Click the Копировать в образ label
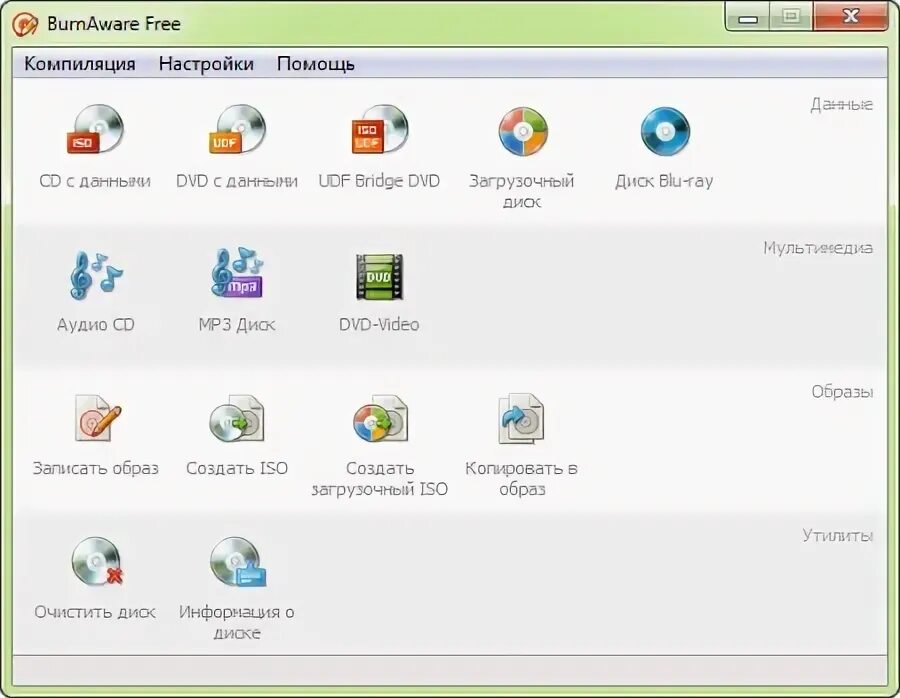The image size is (900, 698). click(521, 479)
